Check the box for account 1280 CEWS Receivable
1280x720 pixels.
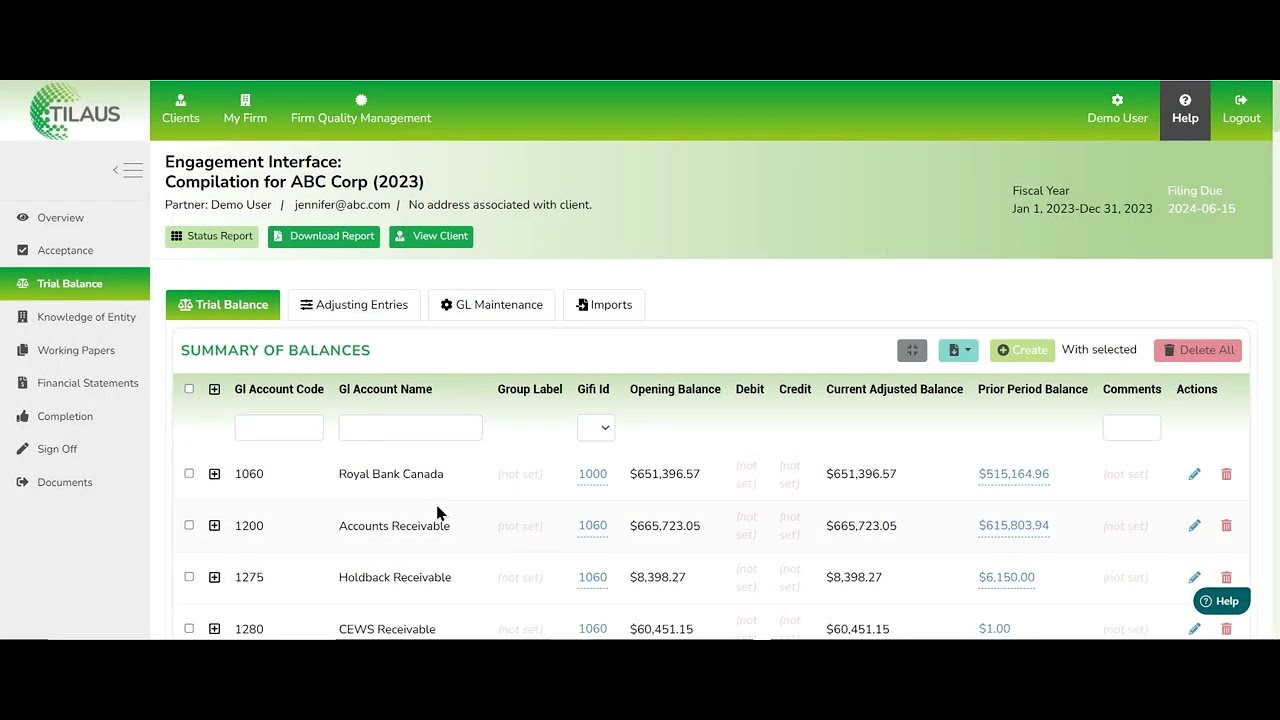pyautogui.click(x=189, y=629)
